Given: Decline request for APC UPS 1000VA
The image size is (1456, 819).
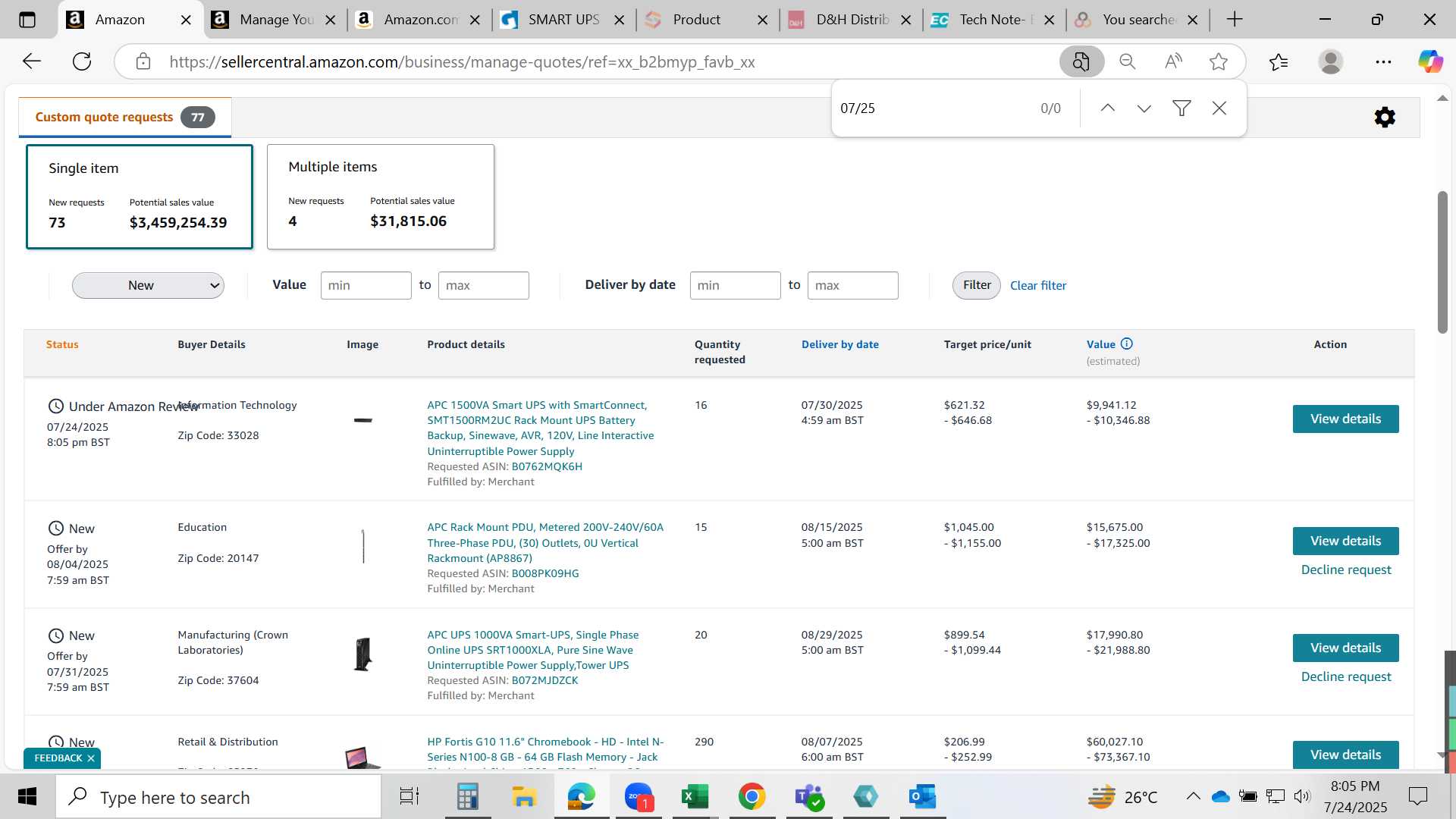Looking at the screenshot, I should [1346, 676].
